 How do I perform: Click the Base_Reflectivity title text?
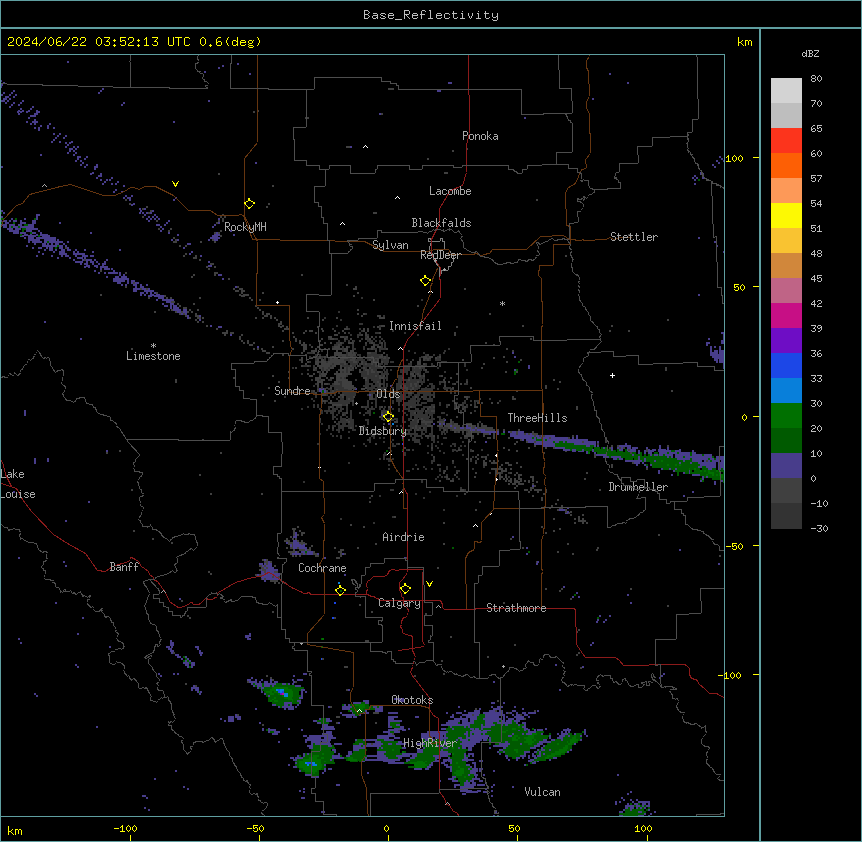click(x=431, y=15)
